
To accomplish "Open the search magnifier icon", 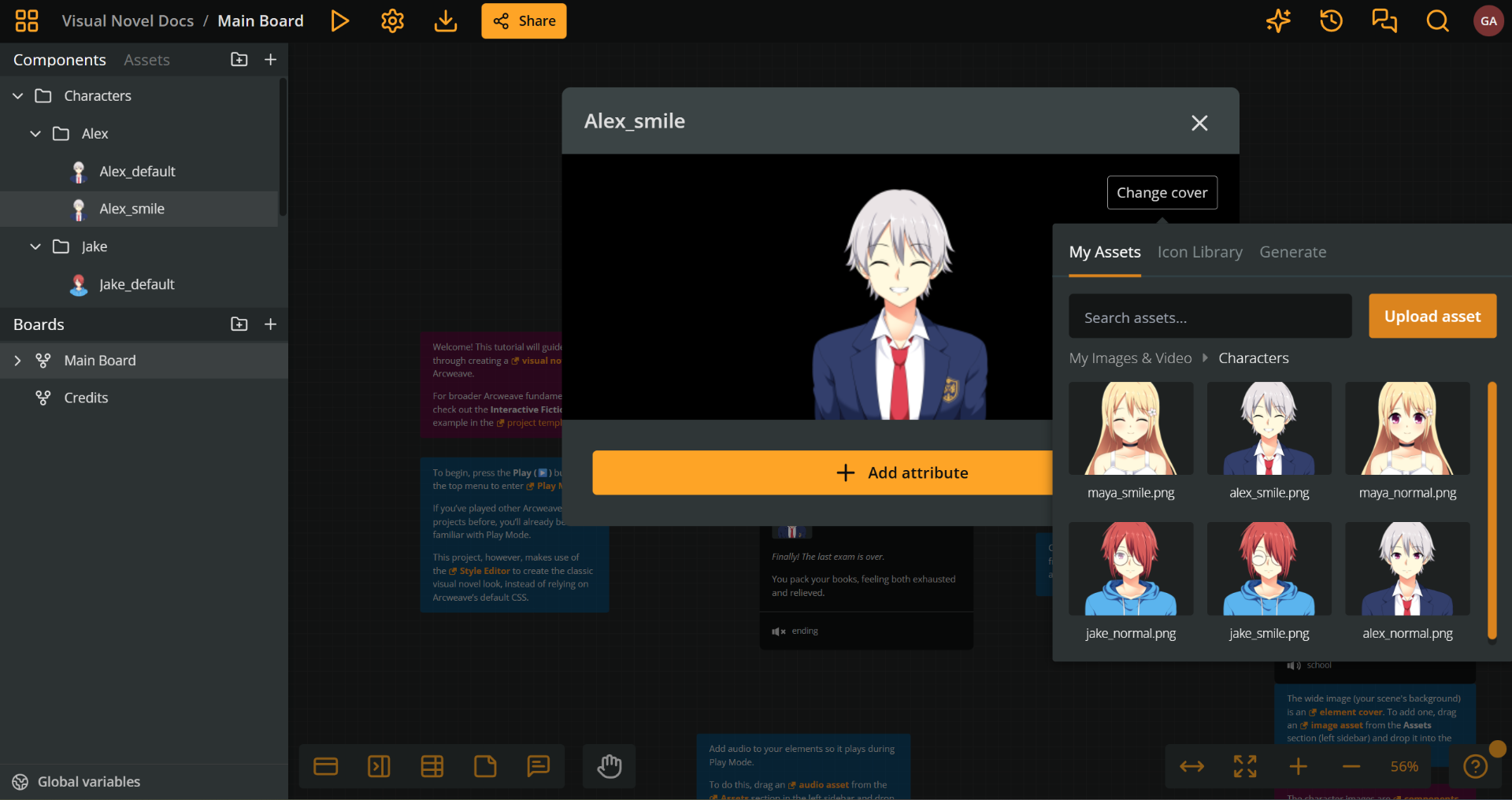I will (1437, 21).
